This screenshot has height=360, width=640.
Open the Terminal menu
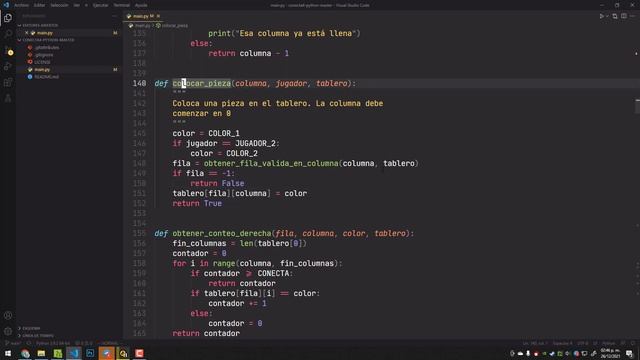(122, 5)
